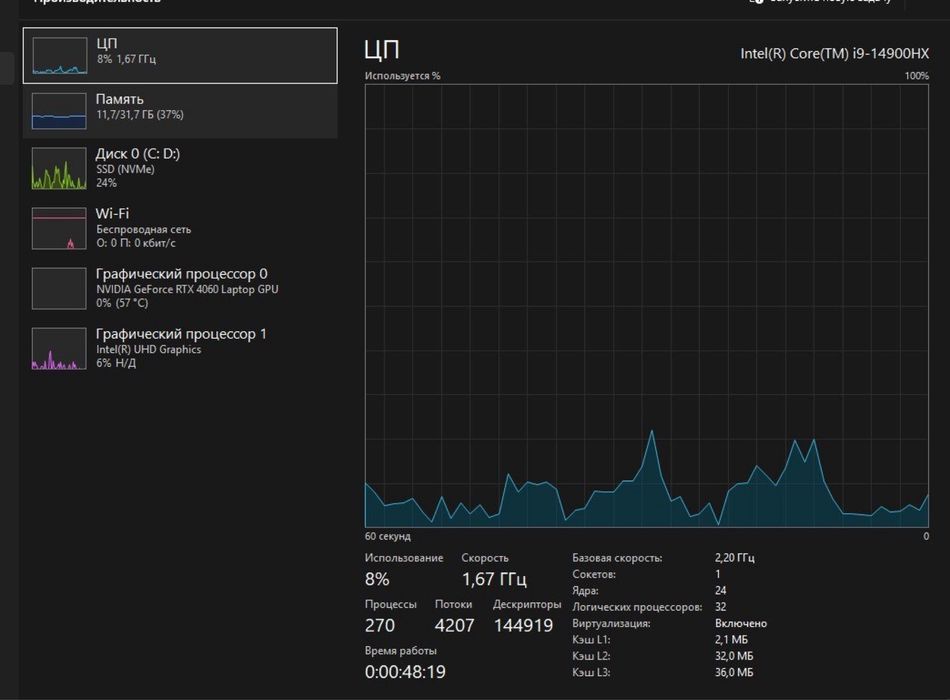Click the 8% usage value

click(x=377, y=579)
